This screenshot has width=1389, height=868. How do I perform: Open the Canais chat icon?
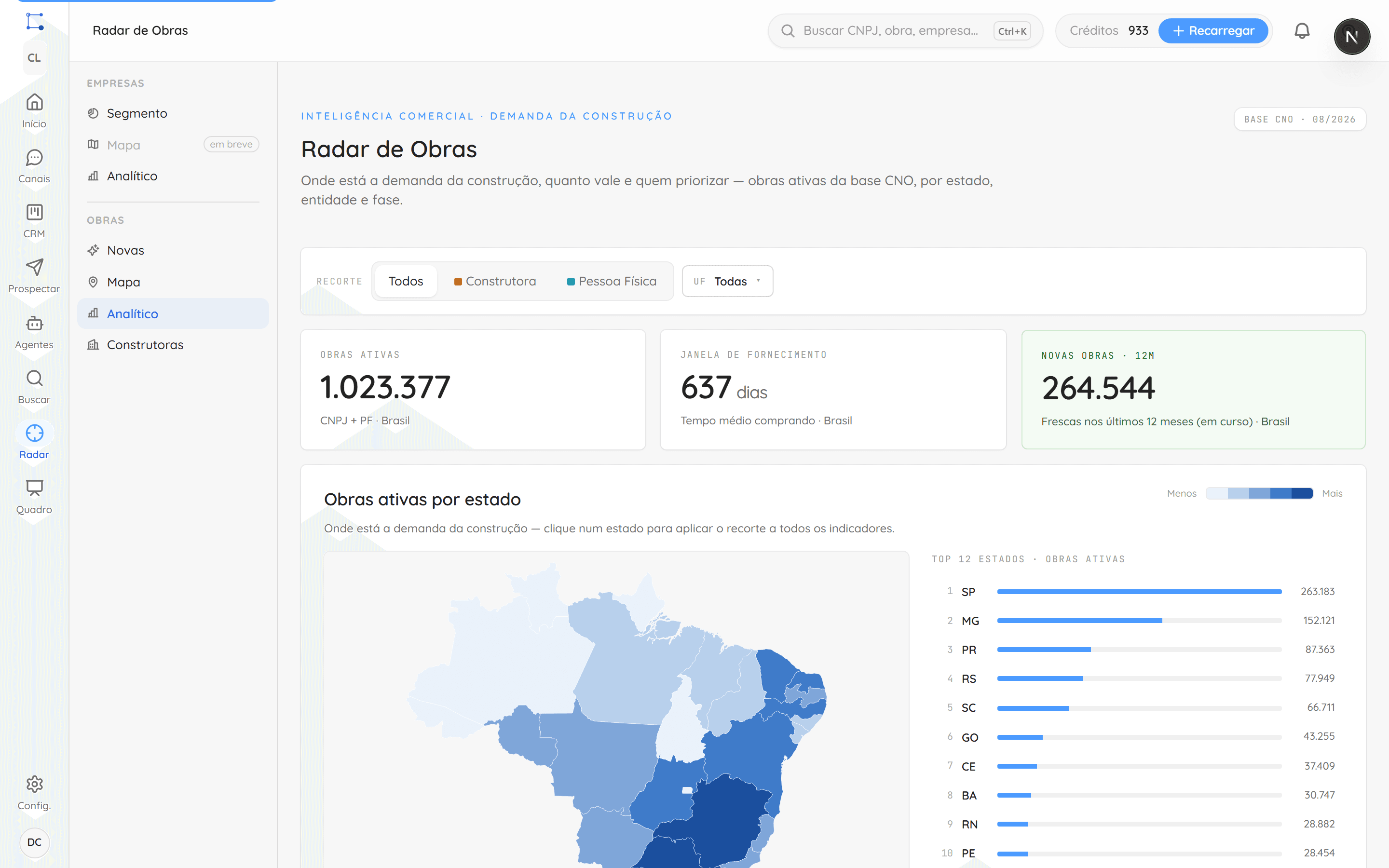34,157
